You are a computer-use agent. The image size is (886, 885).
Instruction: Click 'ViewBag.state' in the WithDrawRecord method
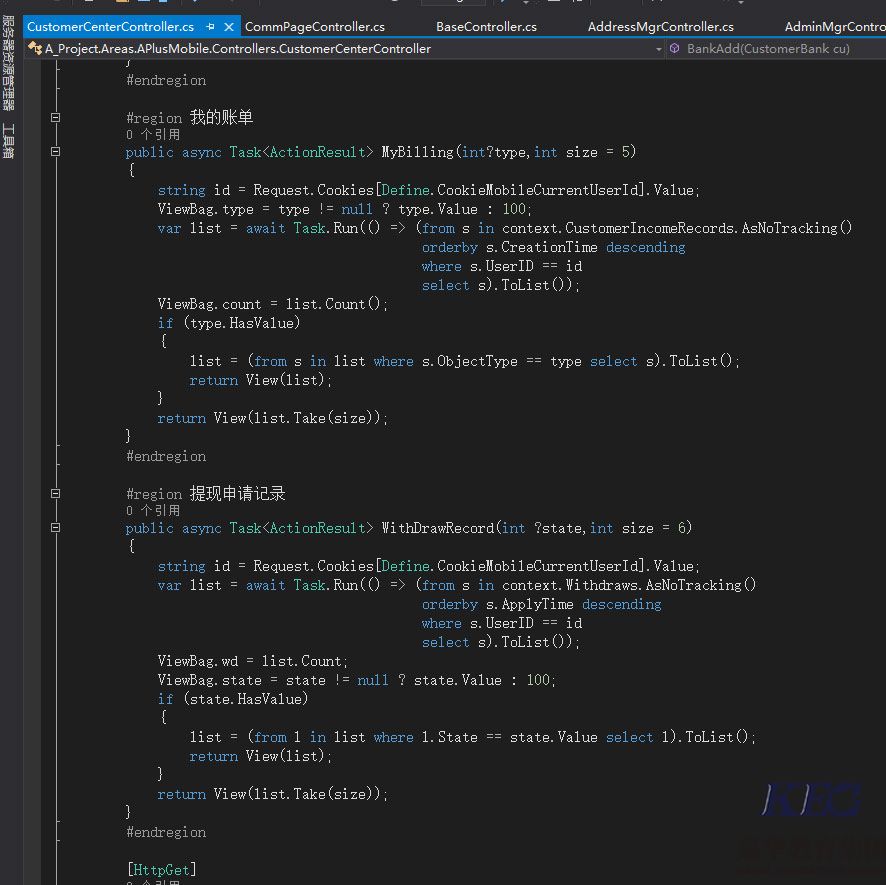point(209,680)
